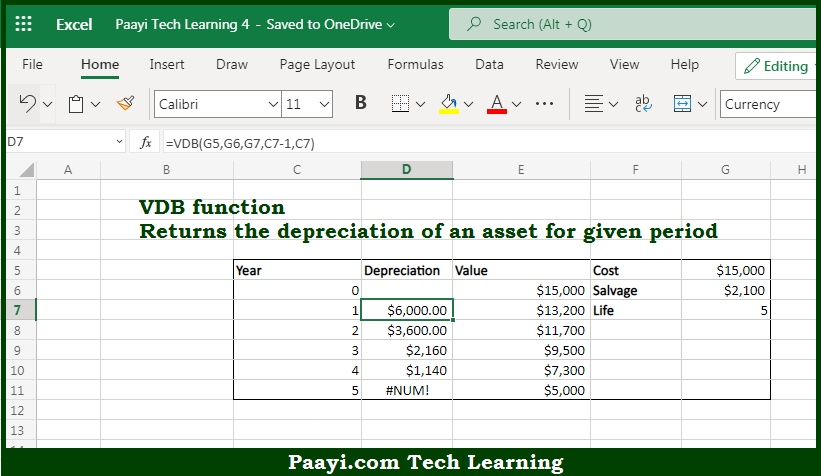
Task: Open the Currency number format dropdown
Action: pos(768,104)
